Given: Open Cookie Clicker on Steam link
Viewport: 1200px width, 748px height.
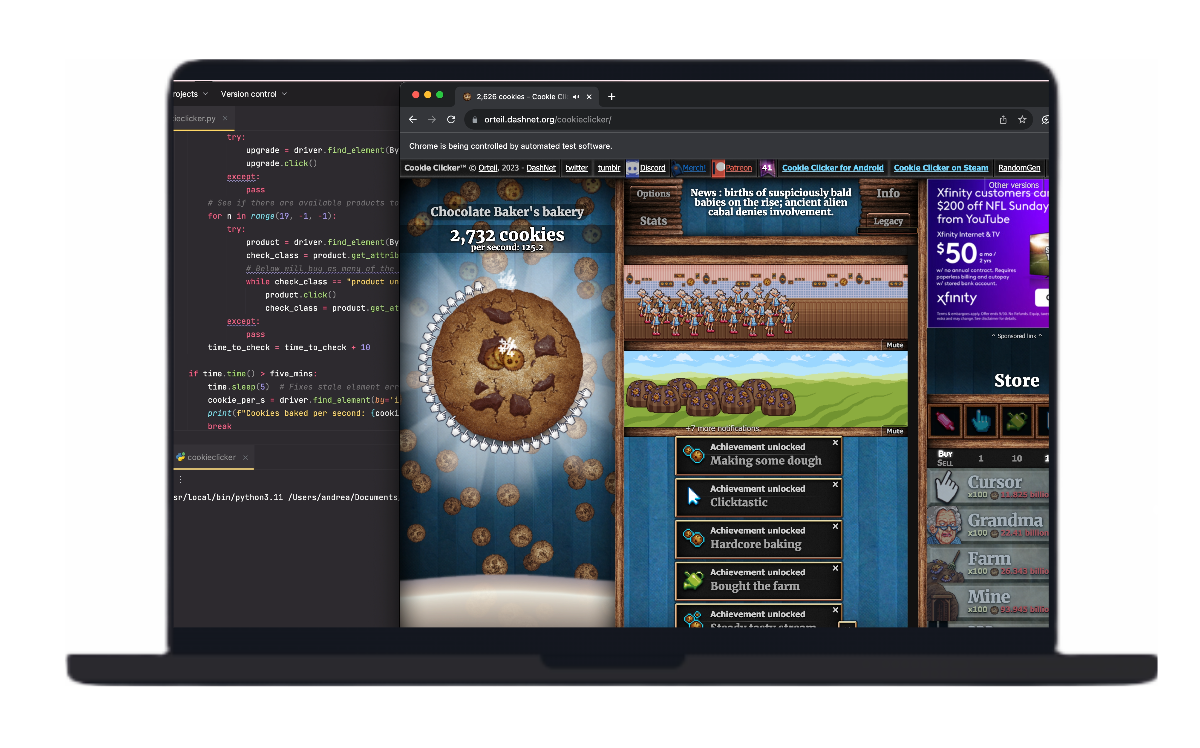Looking at the screenshot, I should [x=941, y=168].
